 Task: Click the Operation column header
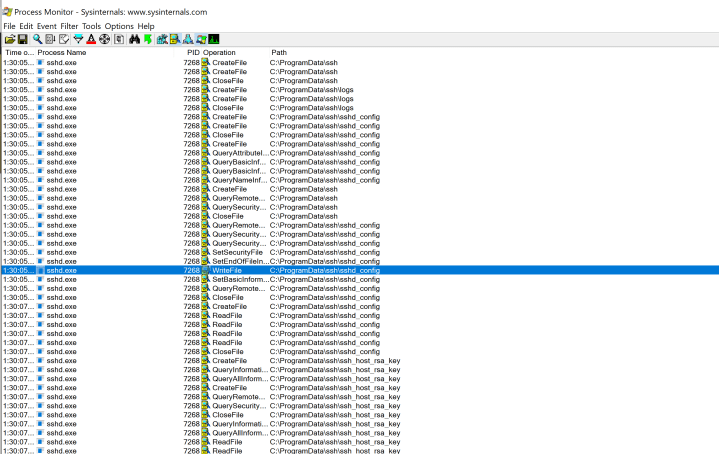click(x=219, y=52)
